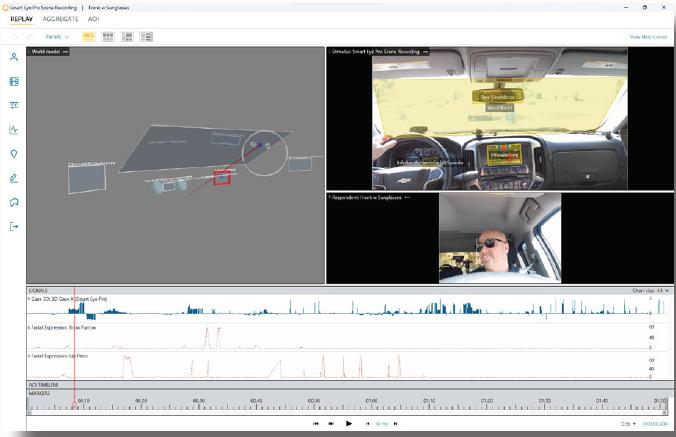Open the World model panel options menu

point(66,52)
